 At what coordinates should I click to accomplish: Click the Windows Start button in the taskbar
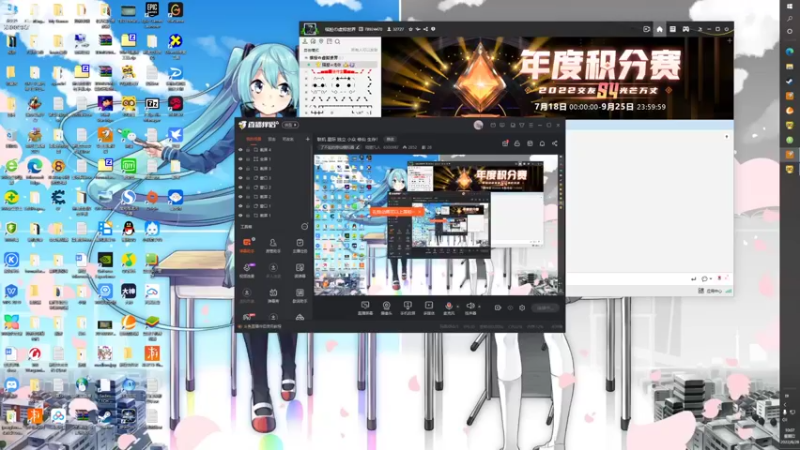coord(789,6)
